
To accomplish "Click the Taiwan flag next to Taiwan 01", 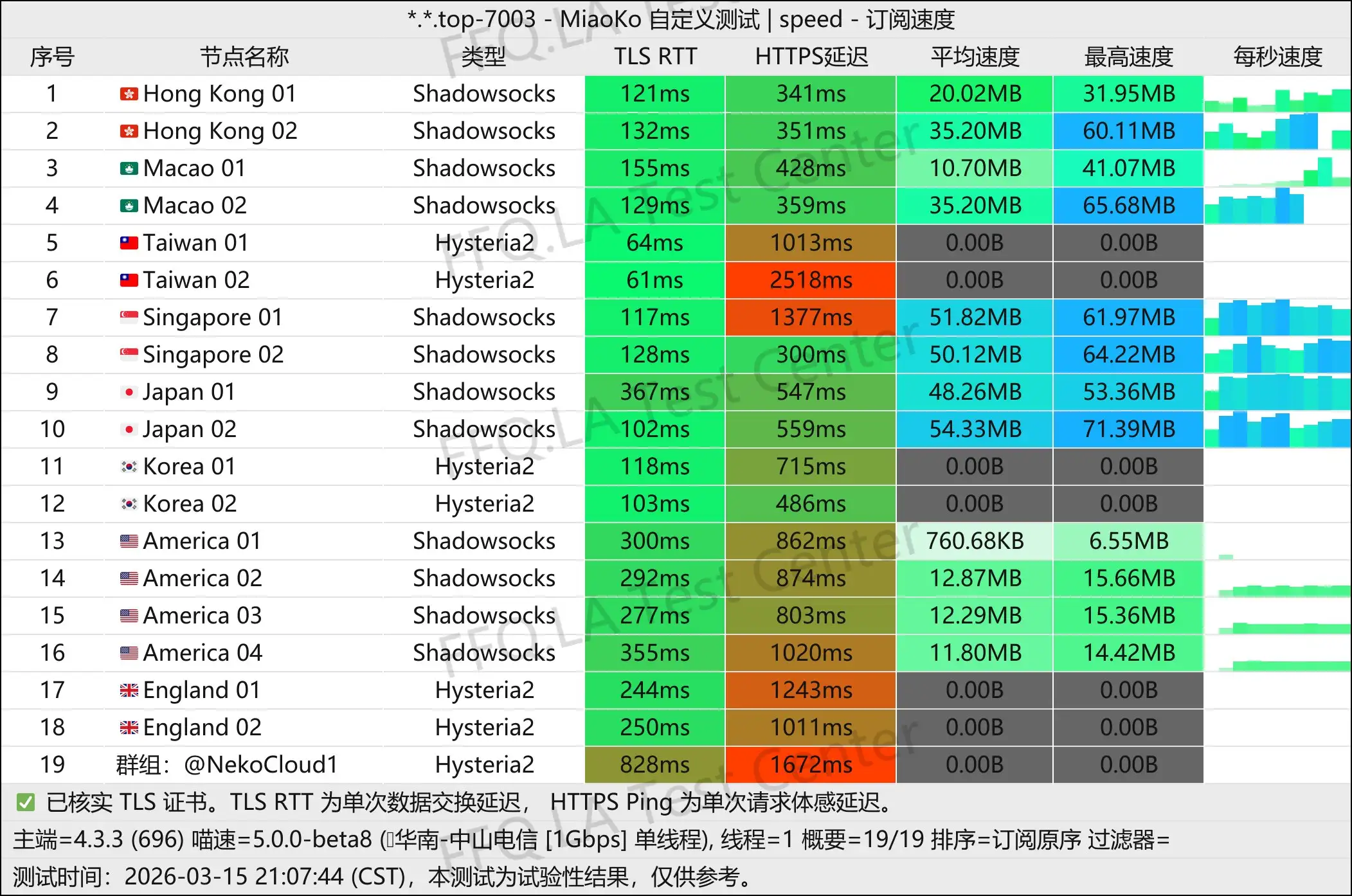I will pyautogui.click(x=129, y=243).
